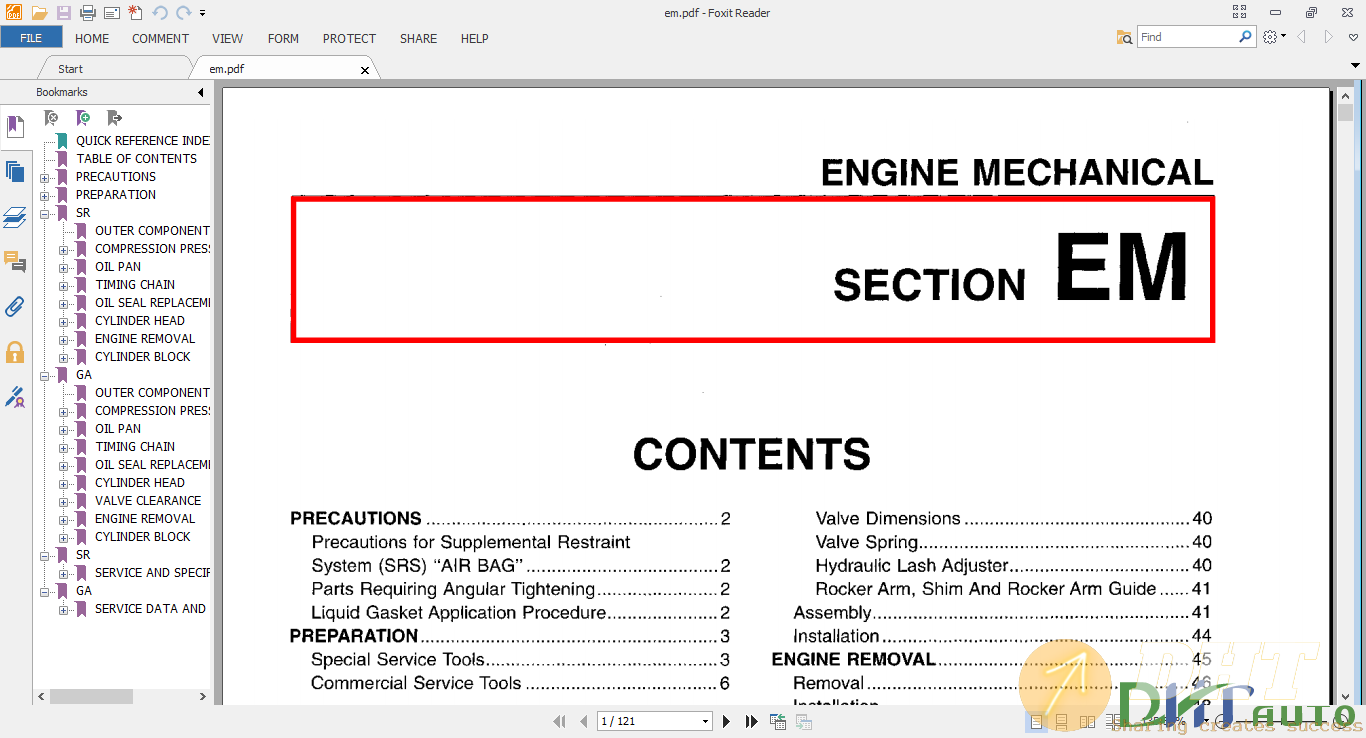
Task: Open the Attachments paperclip panel icon
Action: (15, 306)
